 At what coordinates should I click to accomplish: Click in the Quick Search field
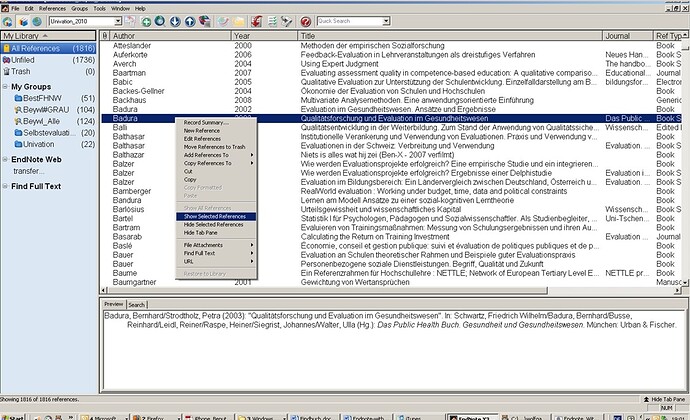349,21
